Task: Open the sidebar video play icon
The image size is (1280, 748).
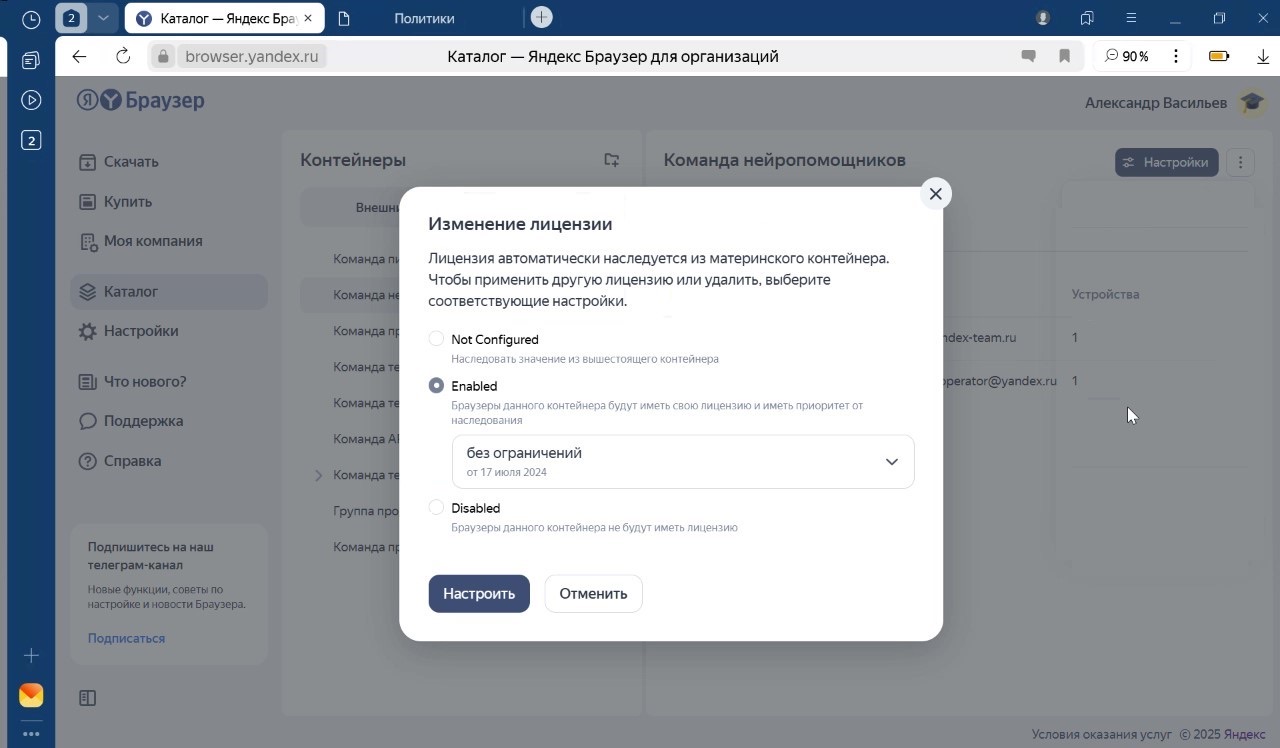Action: click(x=31, y=100)
